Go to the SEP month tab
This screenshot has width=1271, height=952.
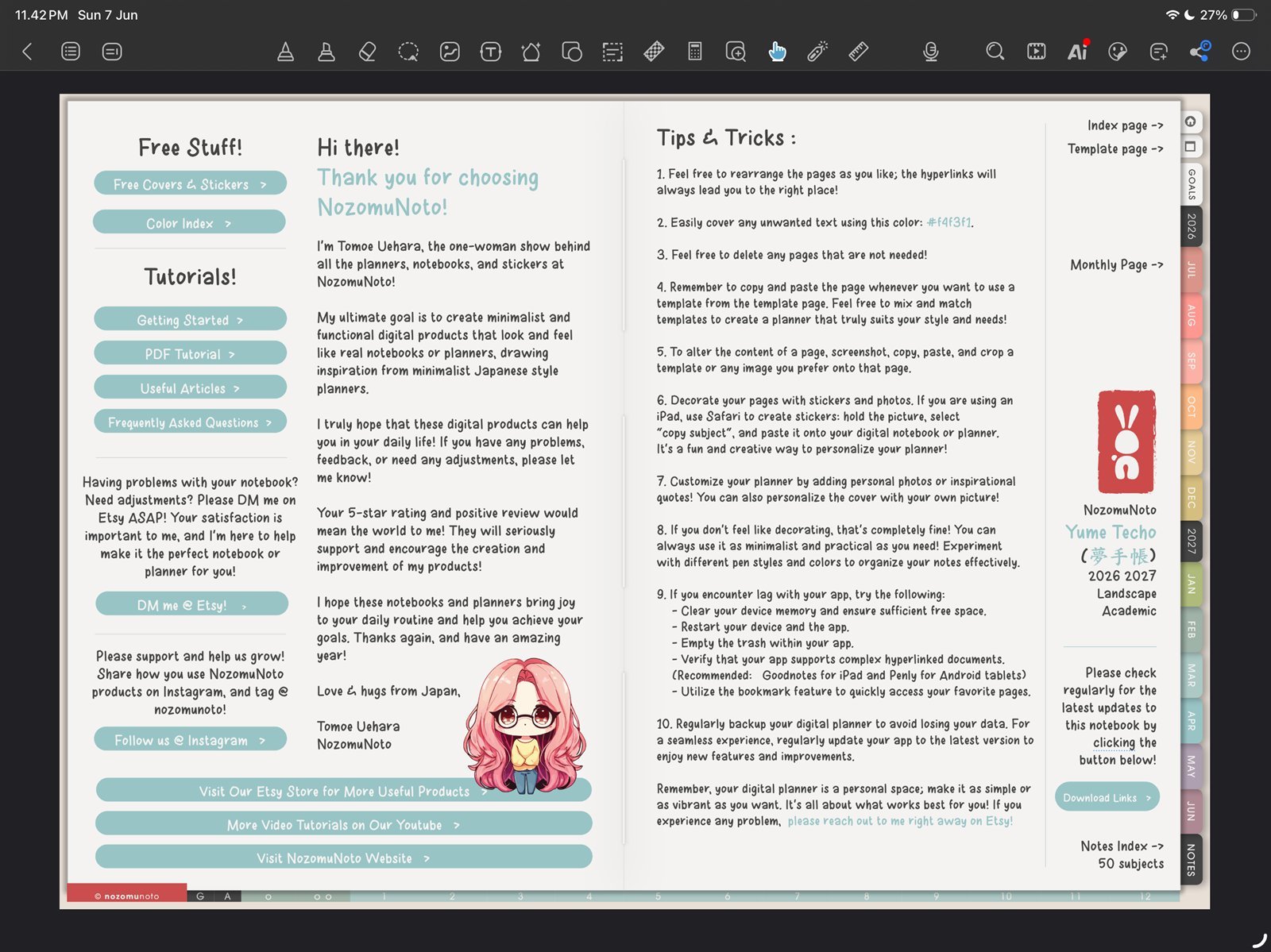1191,360
